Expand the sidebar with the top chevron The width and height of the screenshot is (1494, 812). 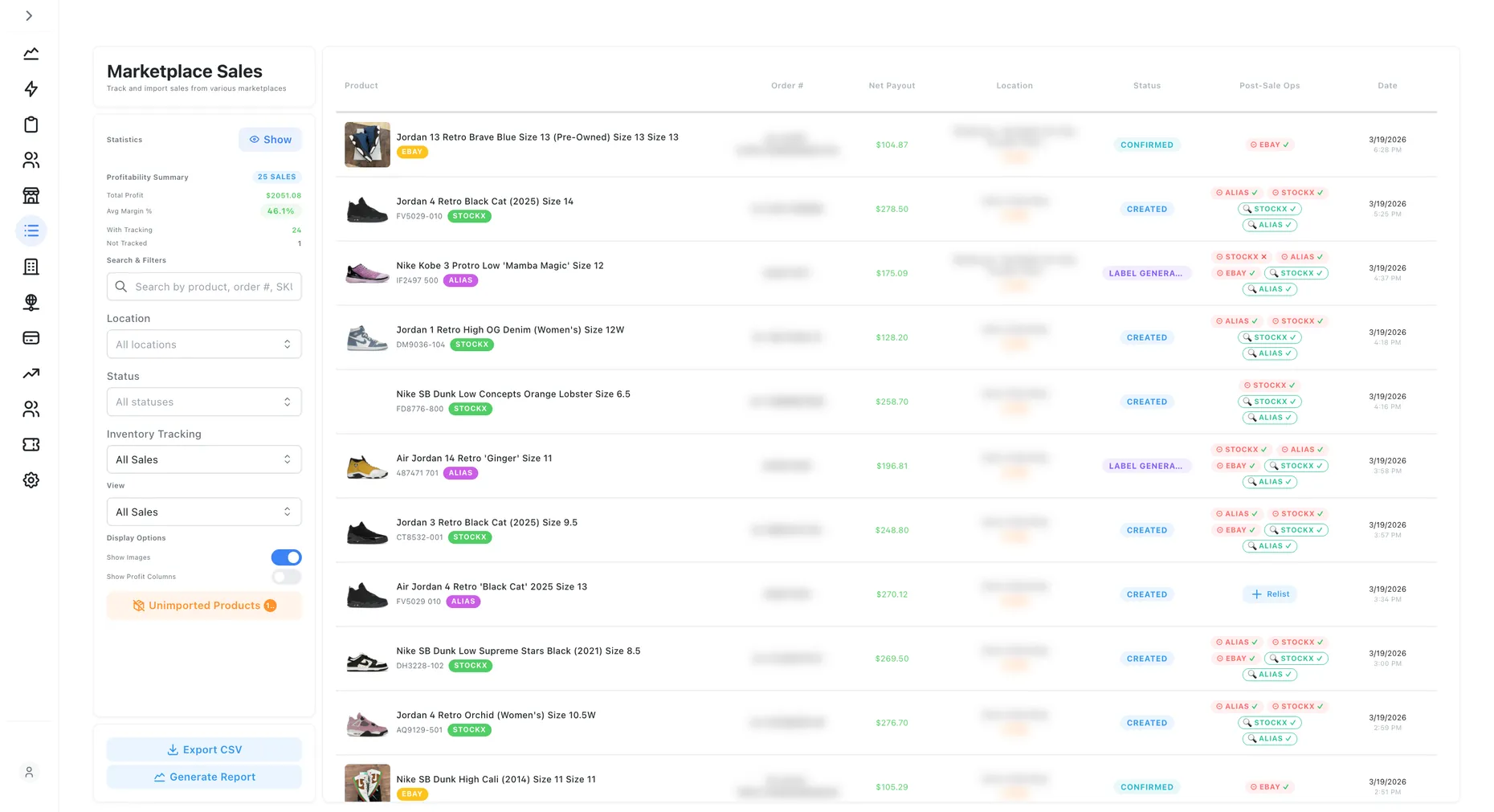(29, 16)
